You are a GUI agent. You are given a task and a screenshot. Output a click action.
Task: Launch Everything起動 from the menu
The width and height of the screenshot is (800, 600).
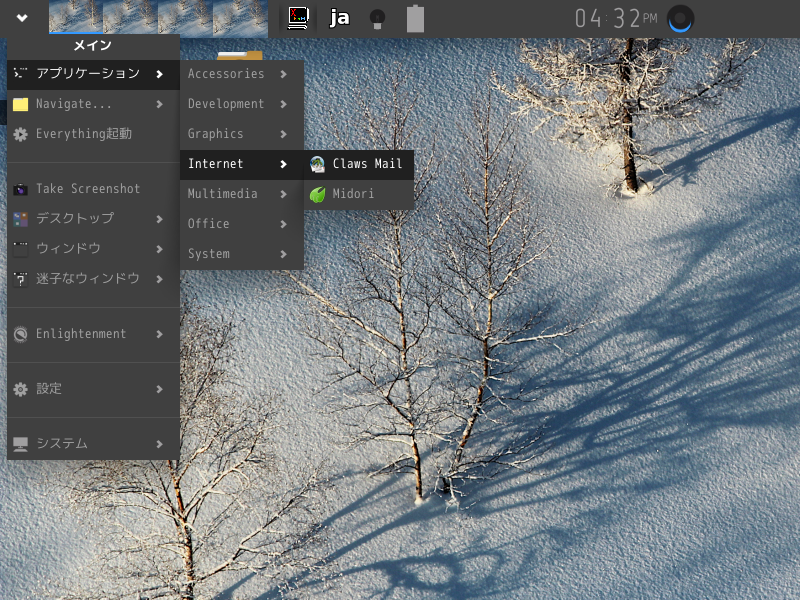tap(93, 134)
